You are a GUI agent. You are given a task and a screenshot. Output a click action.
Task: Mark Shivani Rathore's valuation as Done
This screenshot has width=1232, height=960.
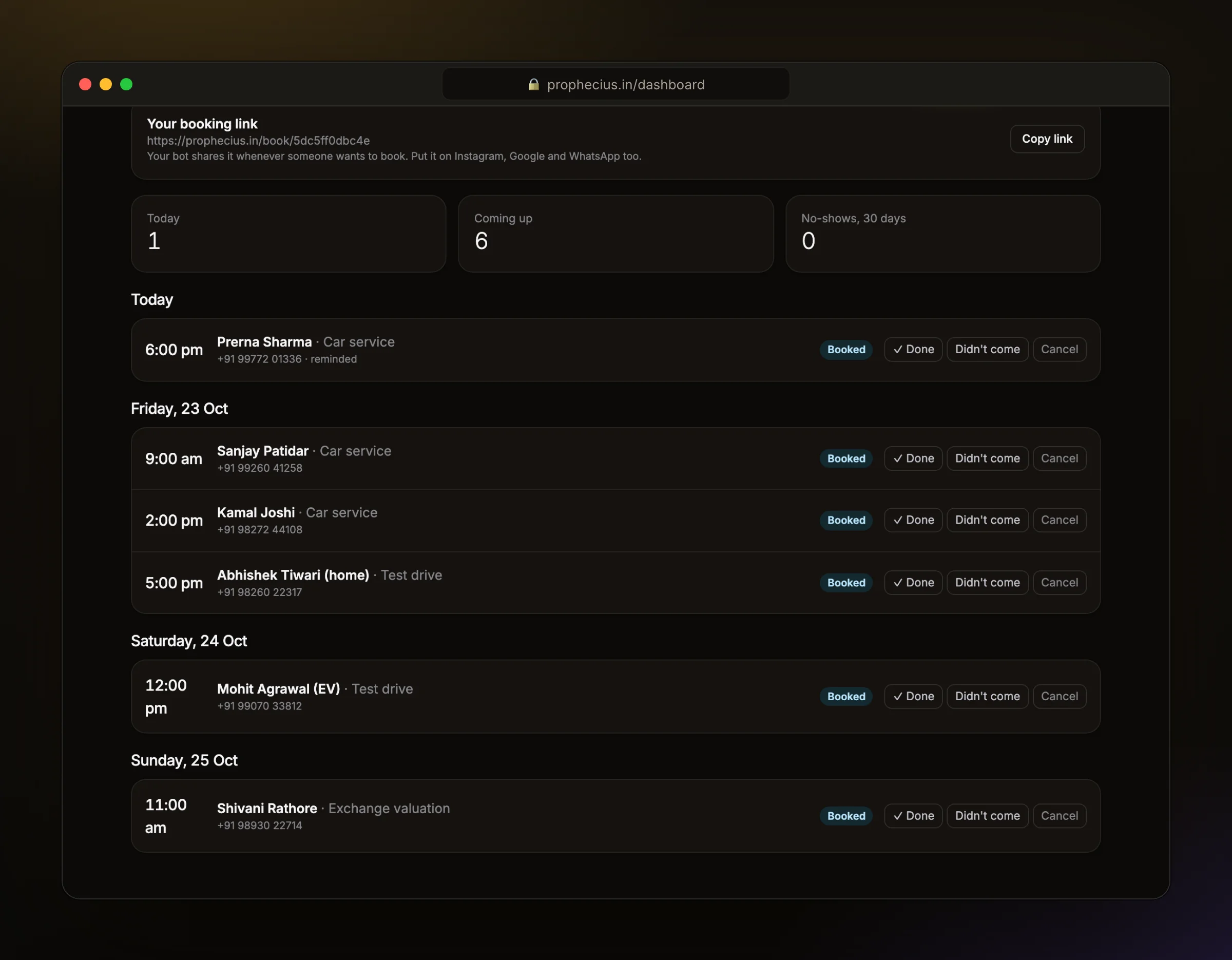point(913,816)
